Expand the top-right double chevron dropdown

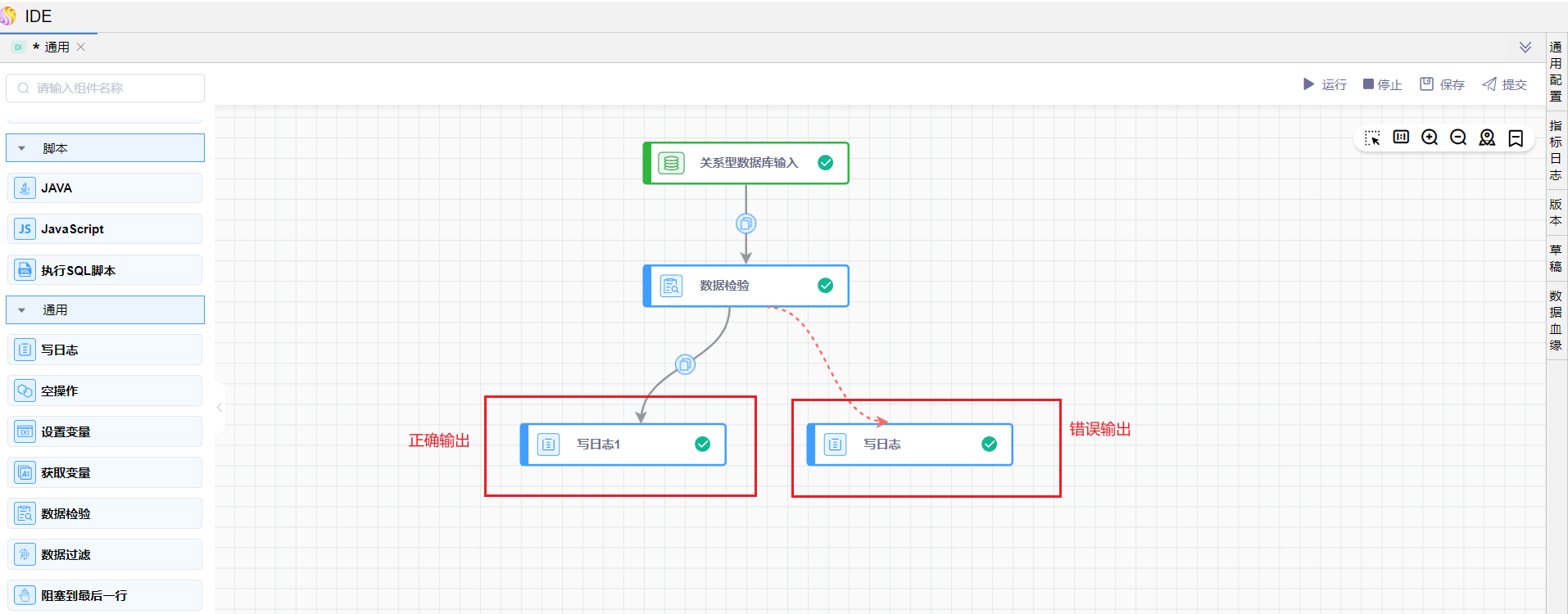(x=1525, y=47)
